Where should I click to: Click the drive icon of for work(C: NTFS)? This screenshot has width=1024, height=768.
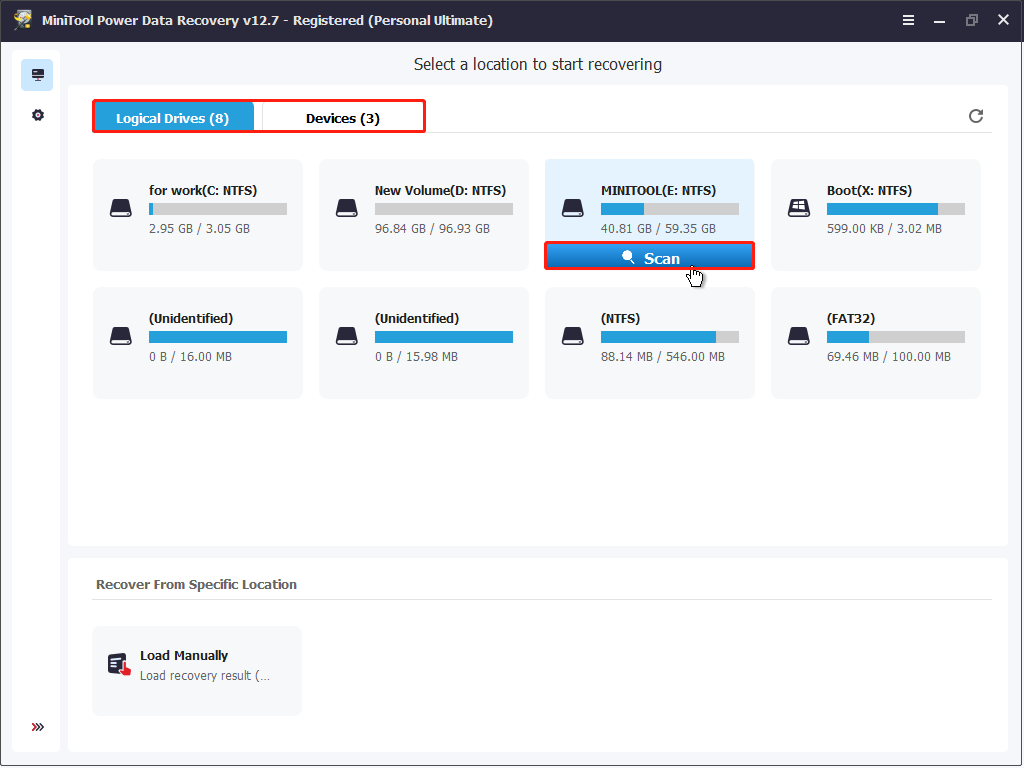click(121, 207)
